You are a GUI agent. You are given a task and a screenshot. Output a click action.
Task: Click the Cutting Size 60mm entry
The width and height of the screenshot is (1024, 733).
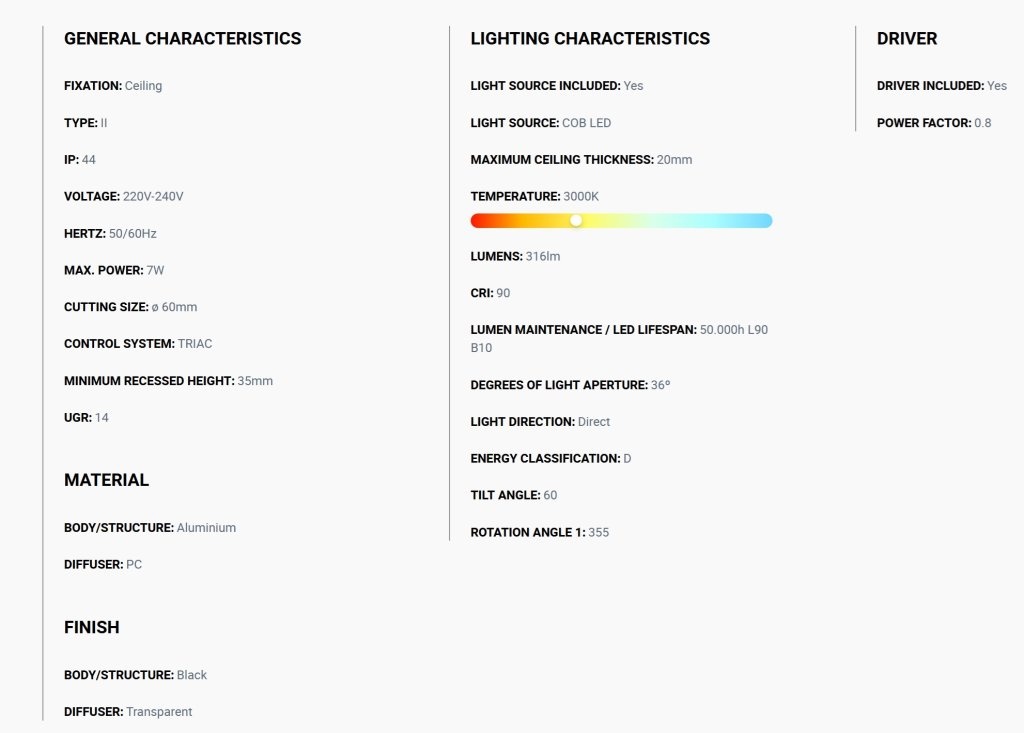click(x=131, y=307)
